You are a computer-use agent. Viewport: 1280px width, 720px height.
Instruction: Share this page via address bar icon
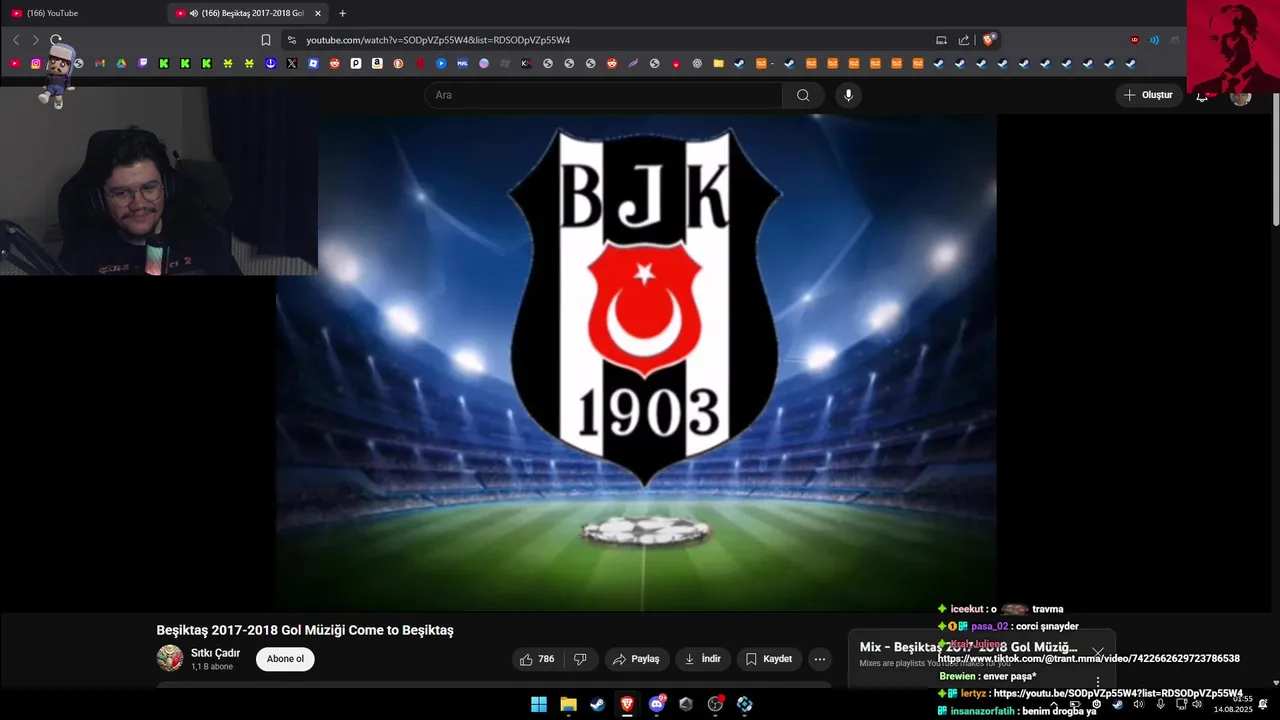click(x=964, y=40)
